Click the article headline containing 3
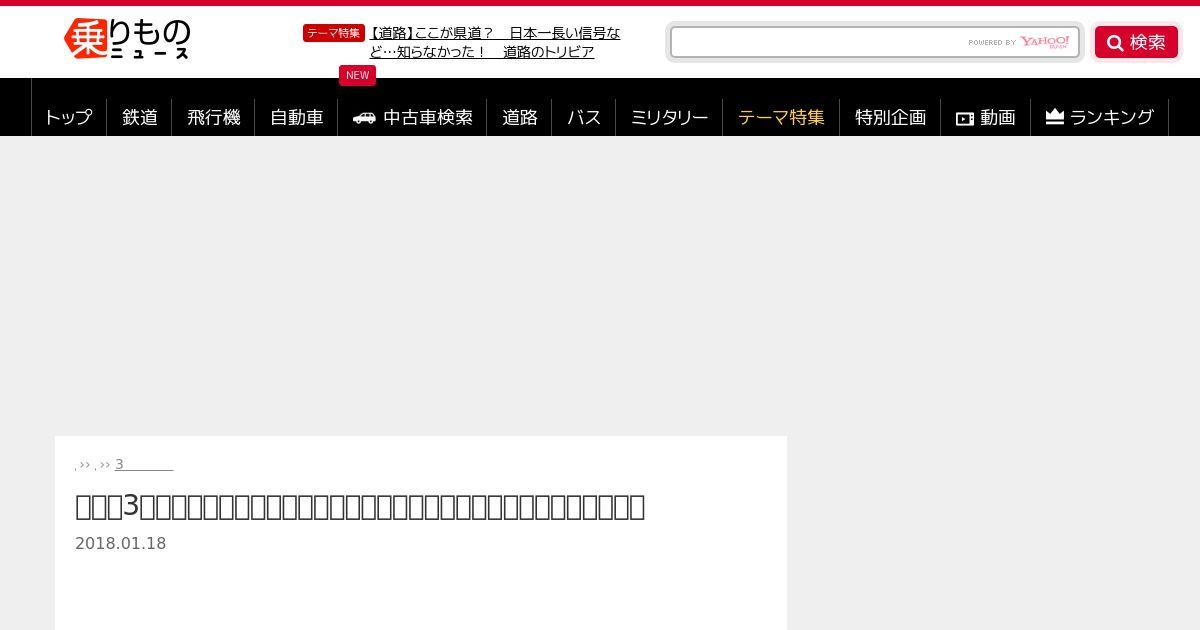The image size is (1200, 630). pyautogui.click(x=360, y=506)
